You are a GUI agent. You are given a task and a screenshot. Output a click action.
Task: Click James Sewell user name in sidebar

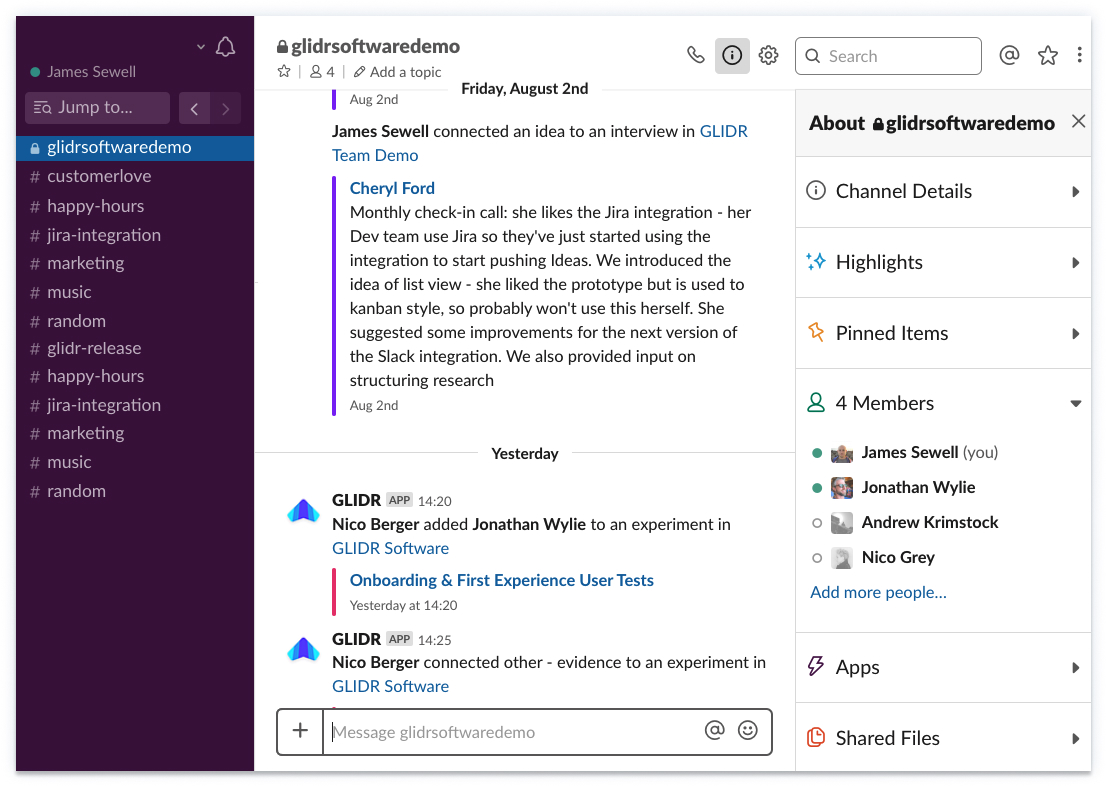[91, 72]
